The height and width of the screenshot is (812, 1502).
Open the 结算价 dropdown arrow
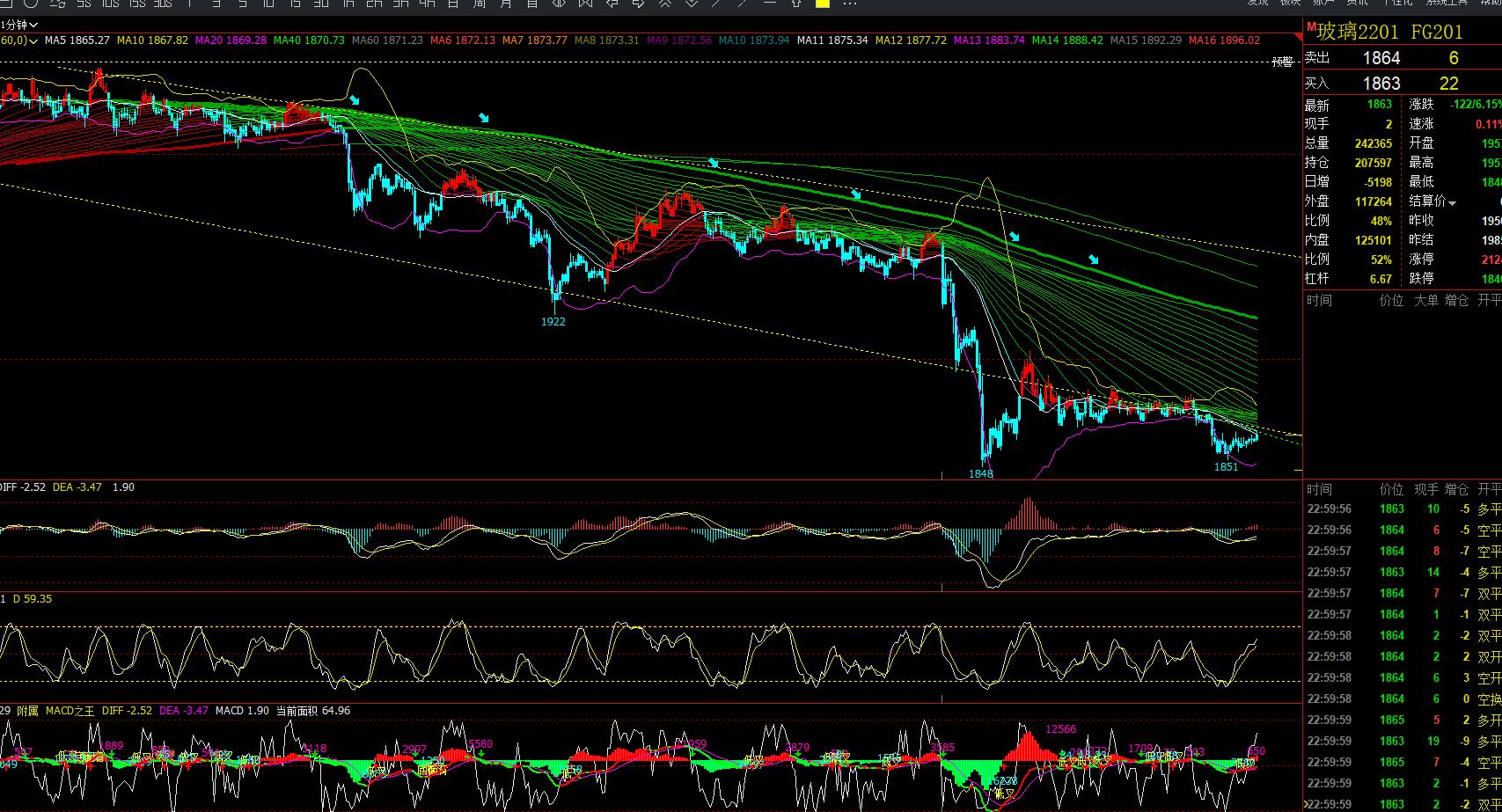[1453, 203]
